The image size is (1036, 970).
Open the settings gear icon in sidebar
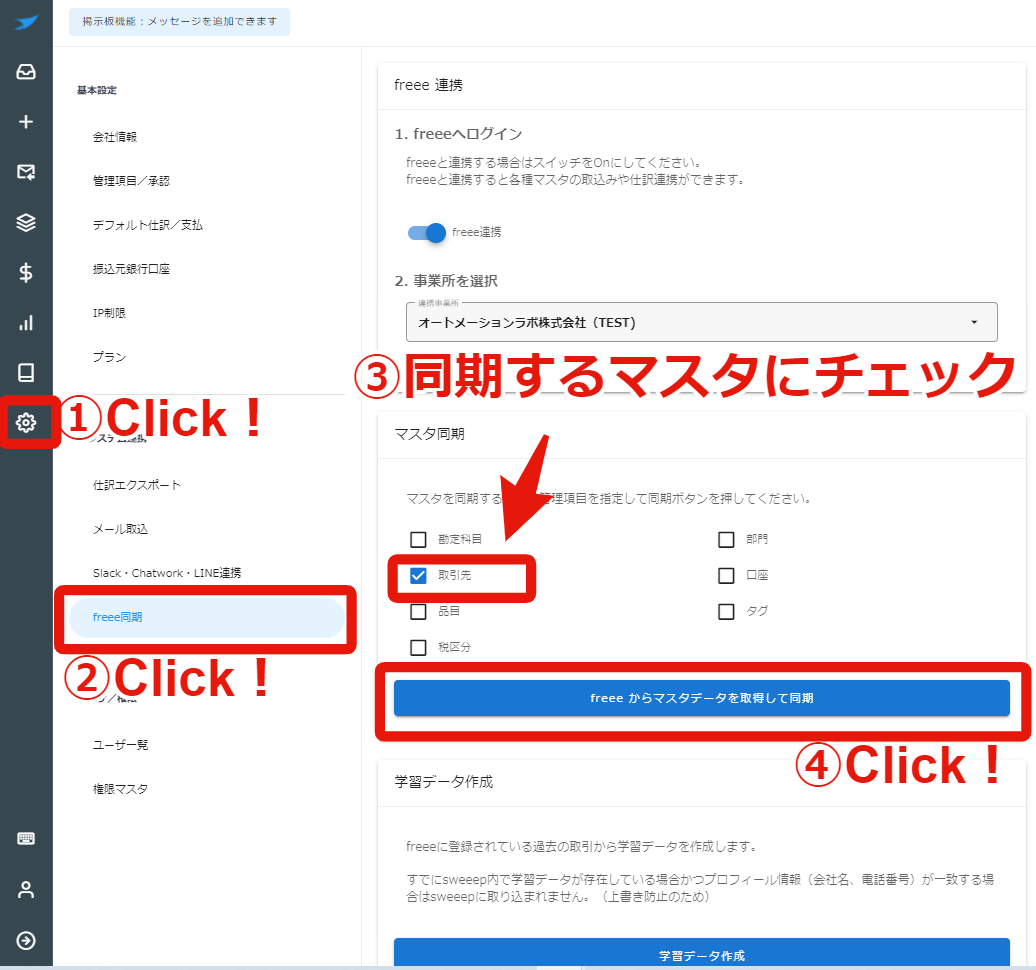click(26, 422)
